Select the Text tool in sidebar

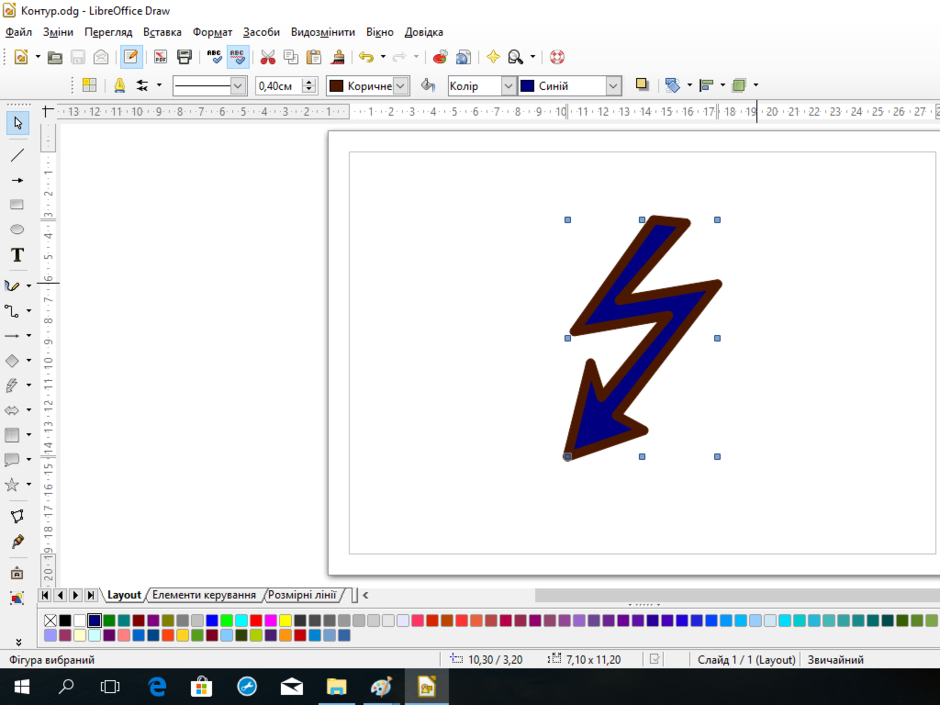coord(17,255)
